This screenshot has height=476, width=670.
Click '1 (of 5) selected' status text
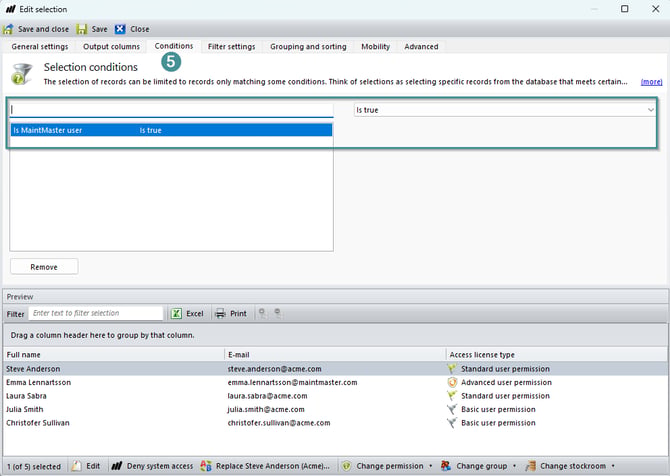pos(34,466)
